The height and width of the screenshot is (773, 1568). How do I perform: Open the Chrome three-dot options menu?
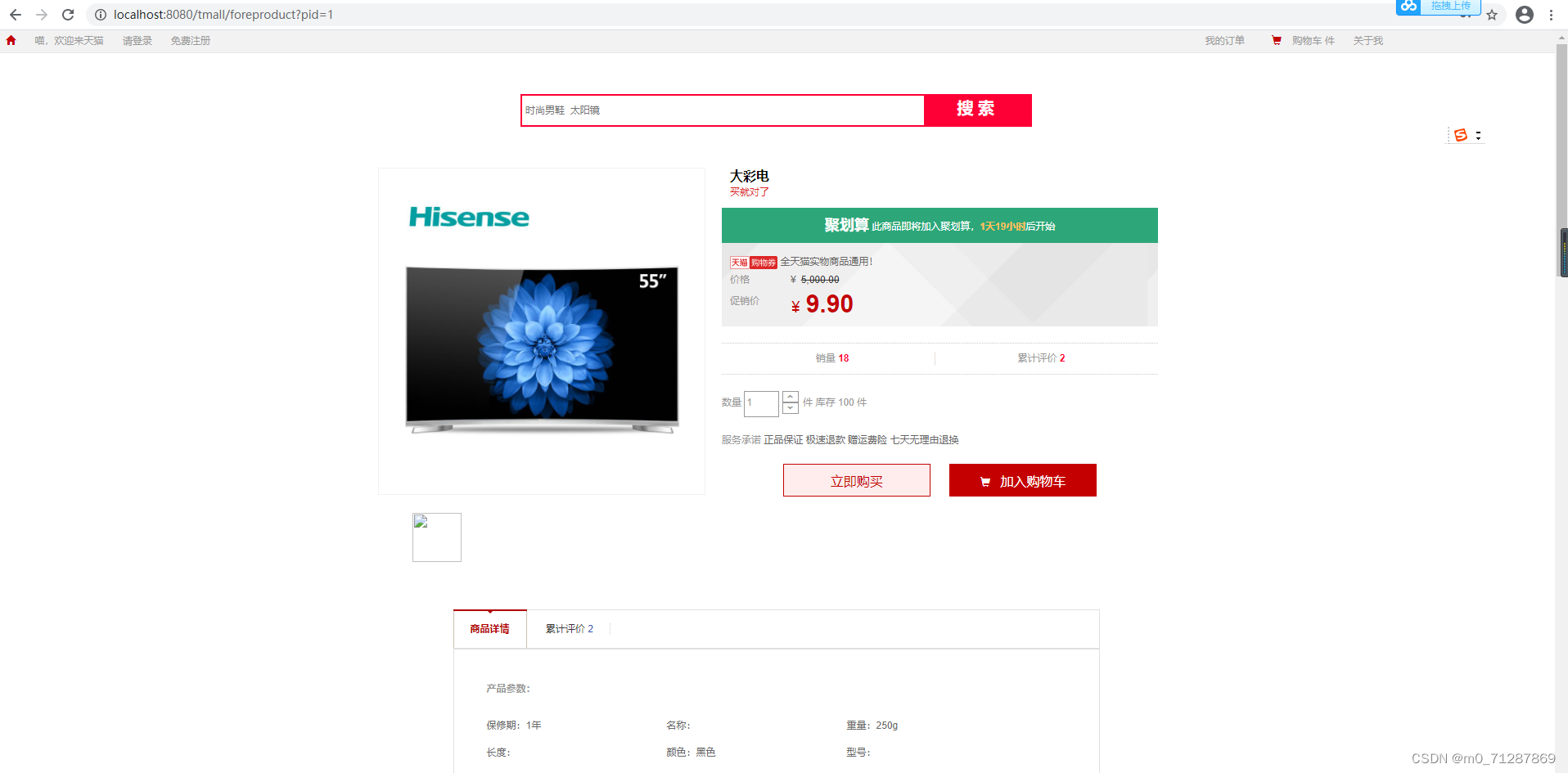point(1552,15)
